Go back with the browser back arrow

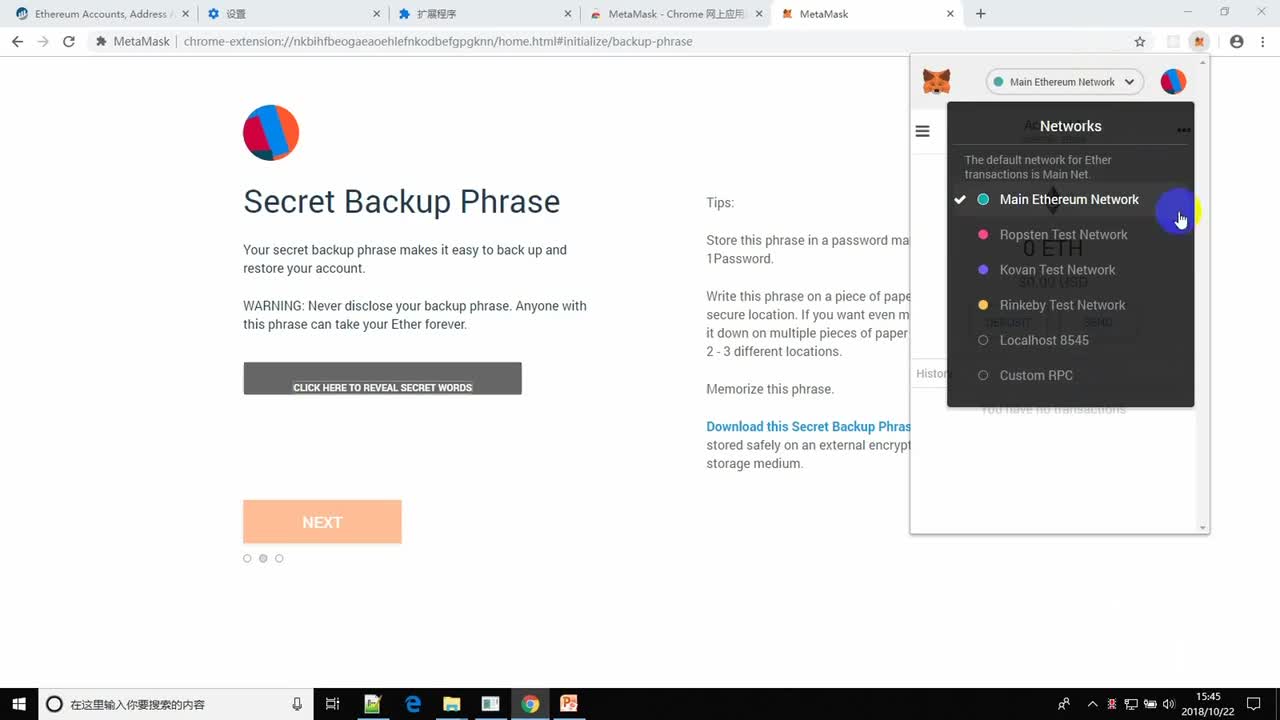(x=17, y=42)
